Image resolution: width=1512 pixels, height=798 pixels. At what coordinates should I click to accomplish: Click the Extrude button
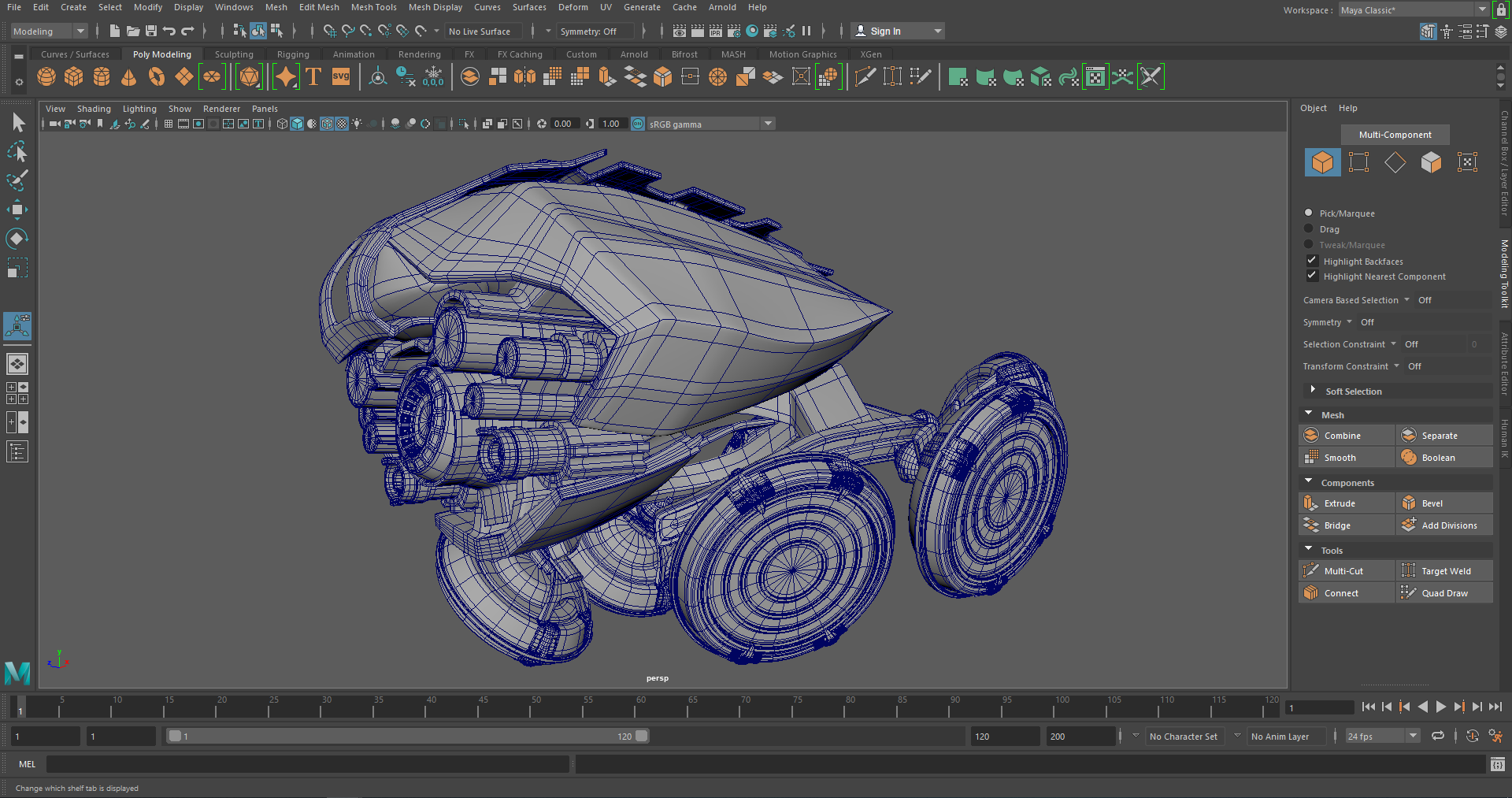(x=1339, y=503)
